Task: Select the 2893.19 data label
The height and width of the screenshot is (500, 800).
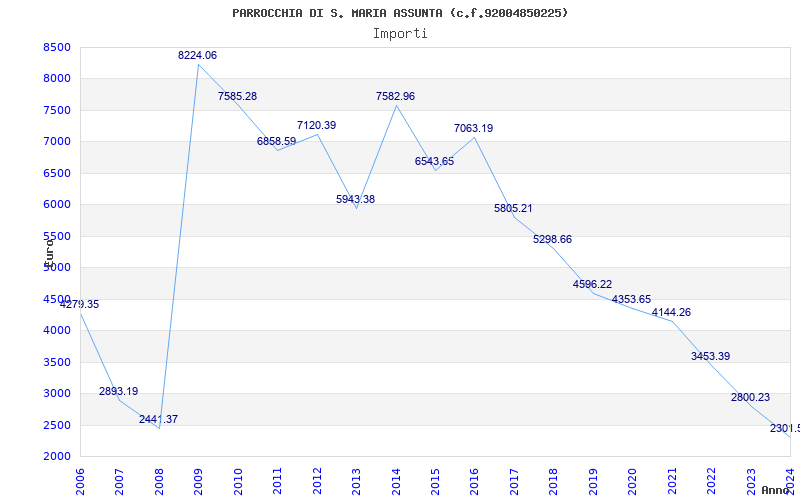Action: click(x=118, y=391)
